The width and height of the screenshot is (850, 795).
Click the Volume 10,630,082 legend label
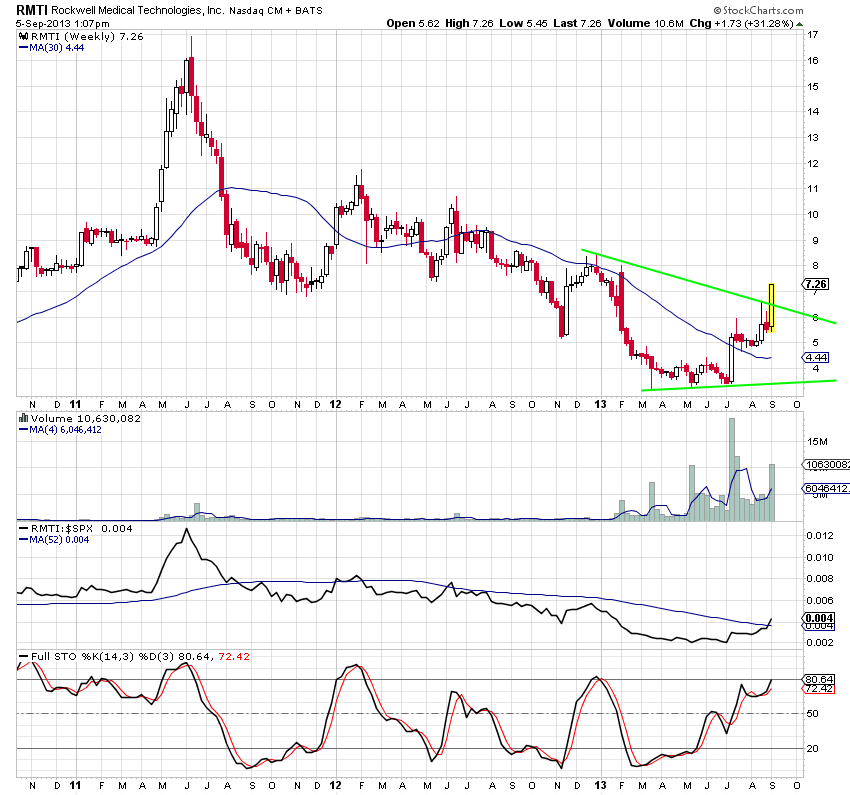(x=86, y=418)
